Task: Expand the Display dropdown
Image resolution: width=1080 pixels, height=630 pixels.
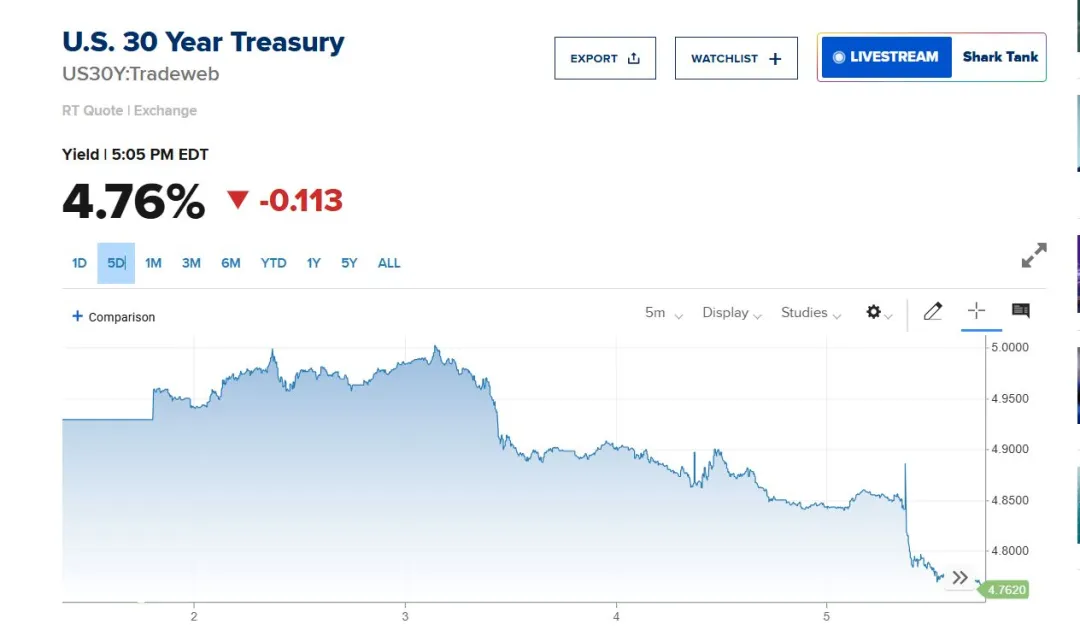Action: click(x=732, y=313)
